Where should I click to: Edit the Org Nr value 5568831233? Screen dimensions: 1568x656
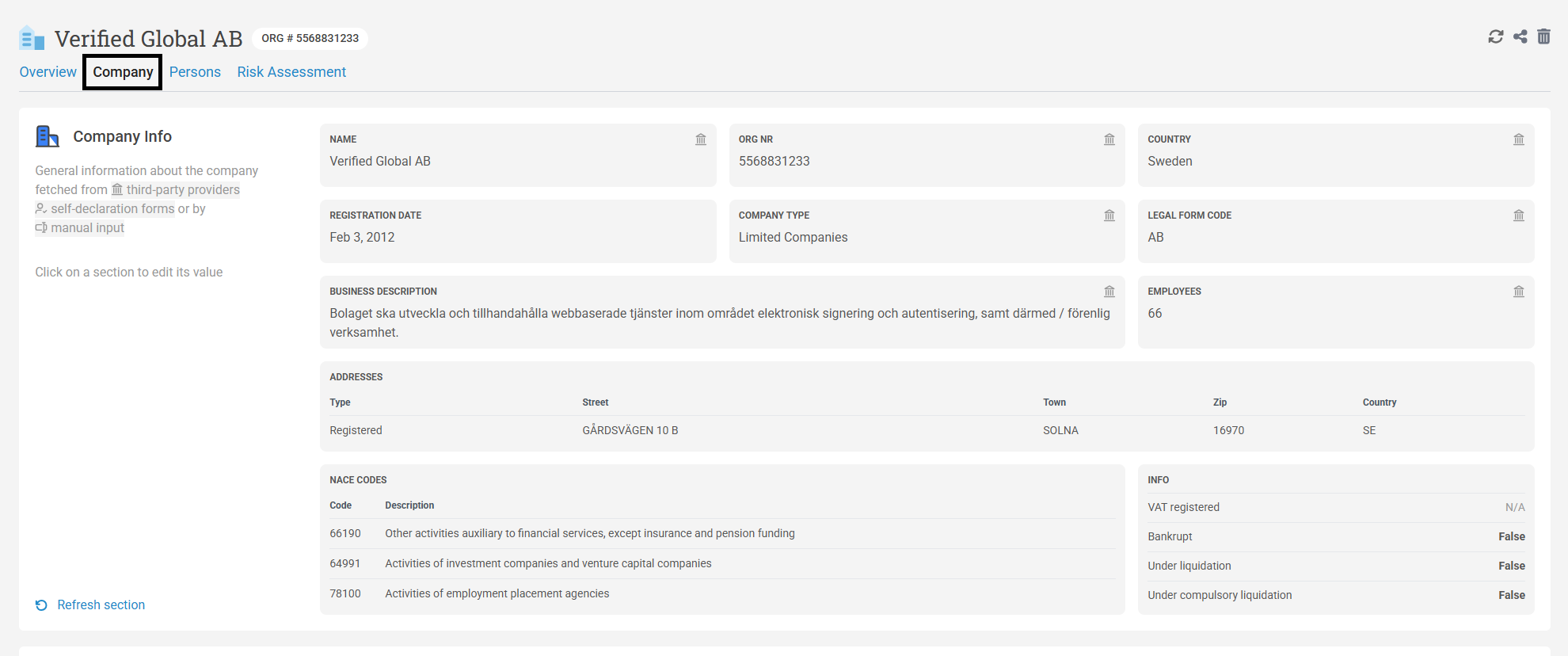[774, 162]
